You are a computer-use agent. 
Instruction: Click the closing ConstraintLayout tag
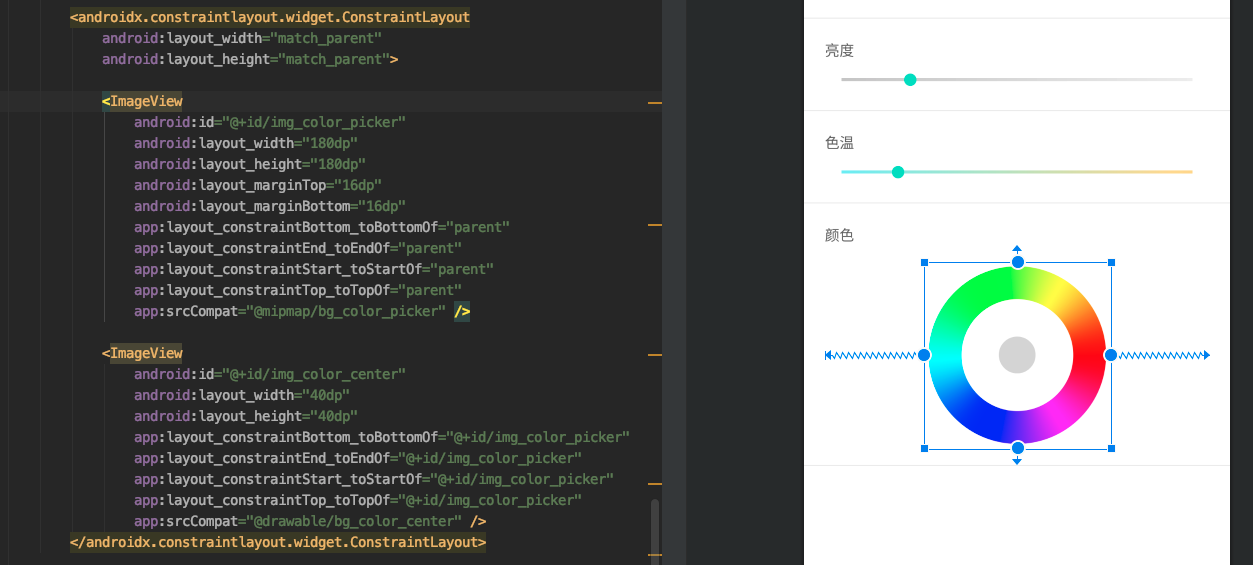point(278,542)
